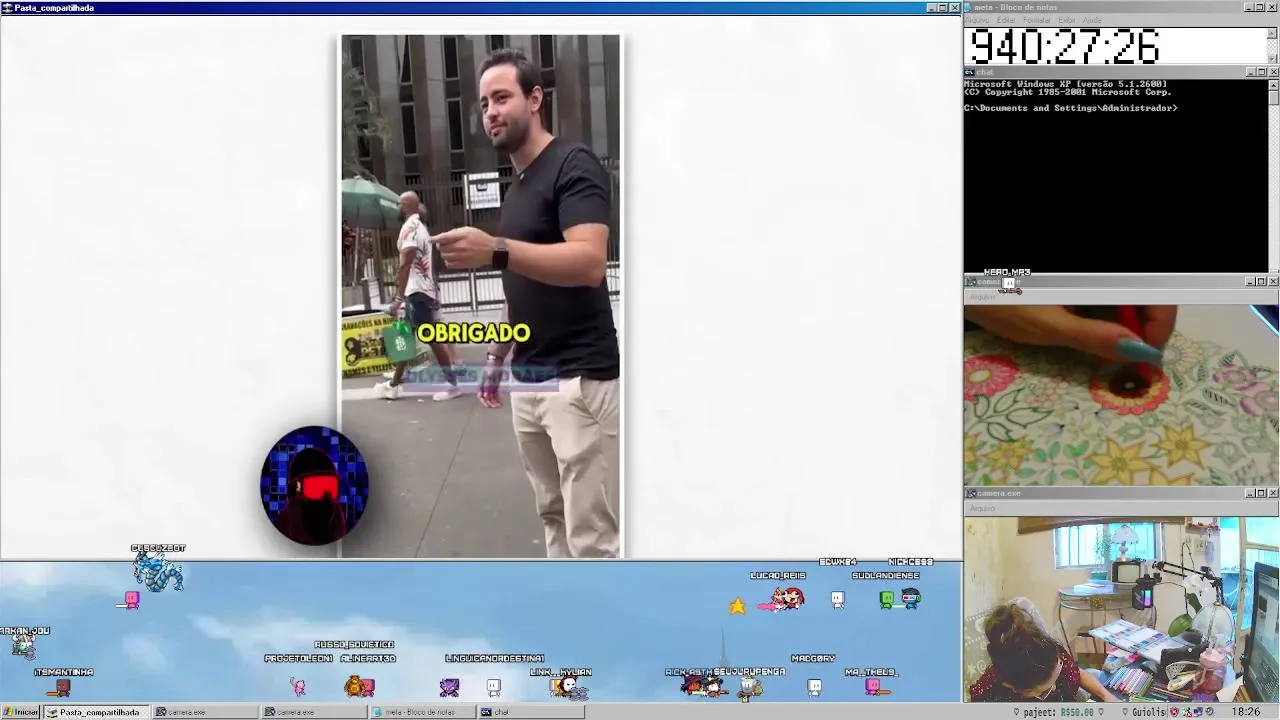Click the TSMANTINHA red character sprite
This screenshot has height=720, width=1280.
pyautogui.click(x=62, y=687)
